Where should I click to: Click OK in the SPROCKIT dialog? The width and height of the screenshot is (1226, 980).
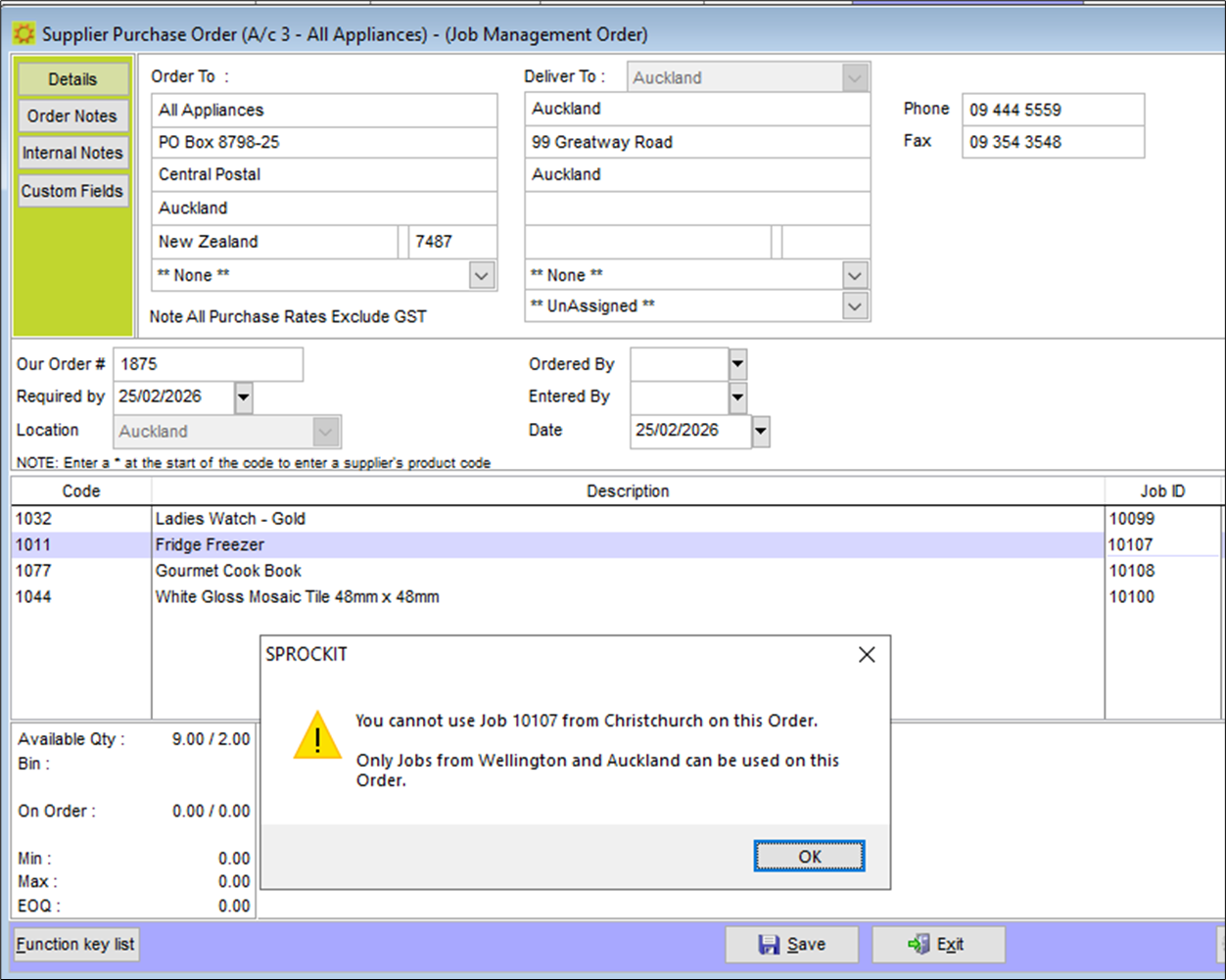pos(809,857)
